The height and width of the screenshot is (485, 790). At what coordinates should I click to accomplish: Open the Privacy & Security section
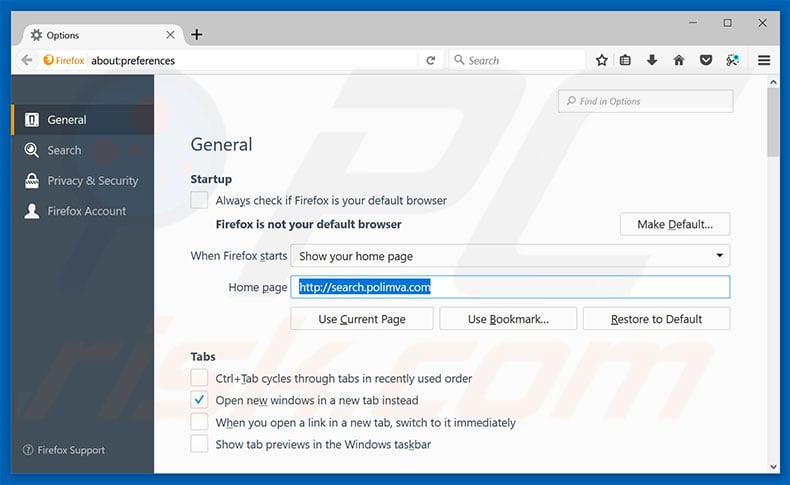[x=83, y=180]
